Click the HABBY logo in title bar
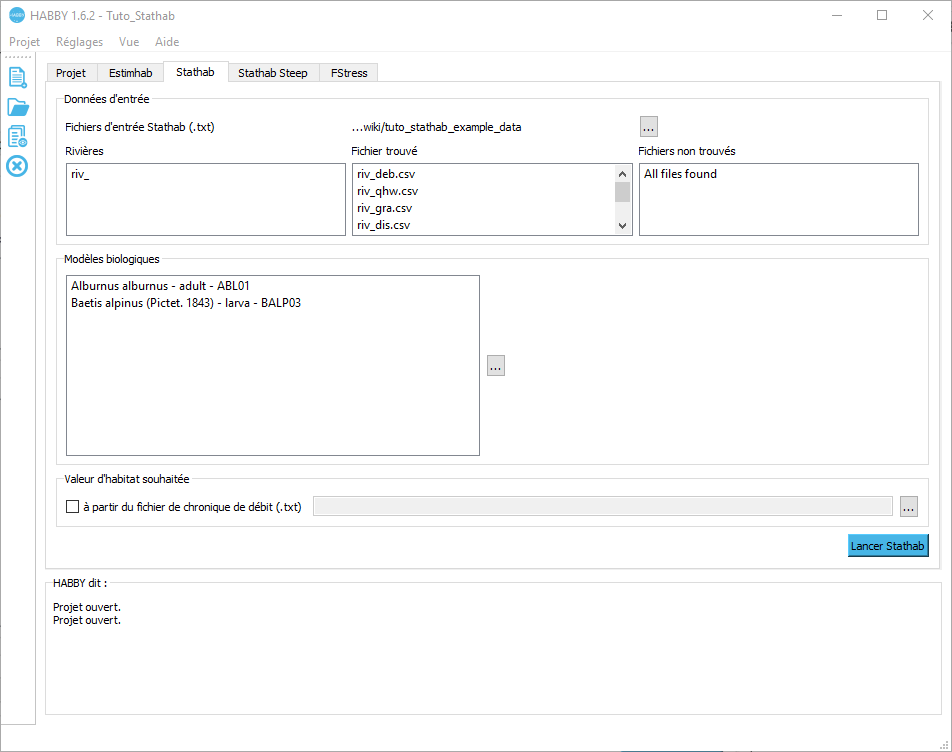 [16, 16]
